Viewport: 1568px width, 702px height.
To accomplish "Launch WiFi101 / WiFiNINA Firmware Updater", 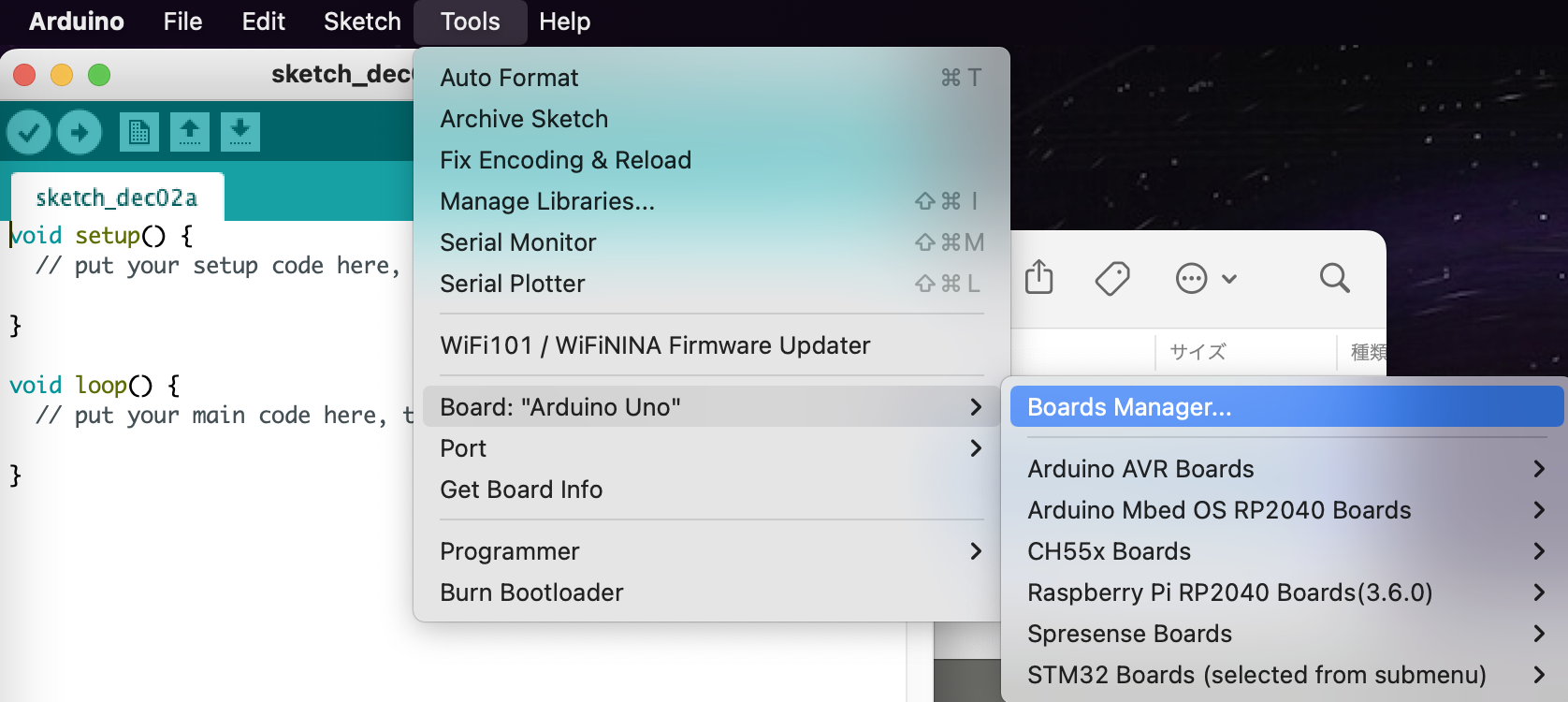I will 712,345.
